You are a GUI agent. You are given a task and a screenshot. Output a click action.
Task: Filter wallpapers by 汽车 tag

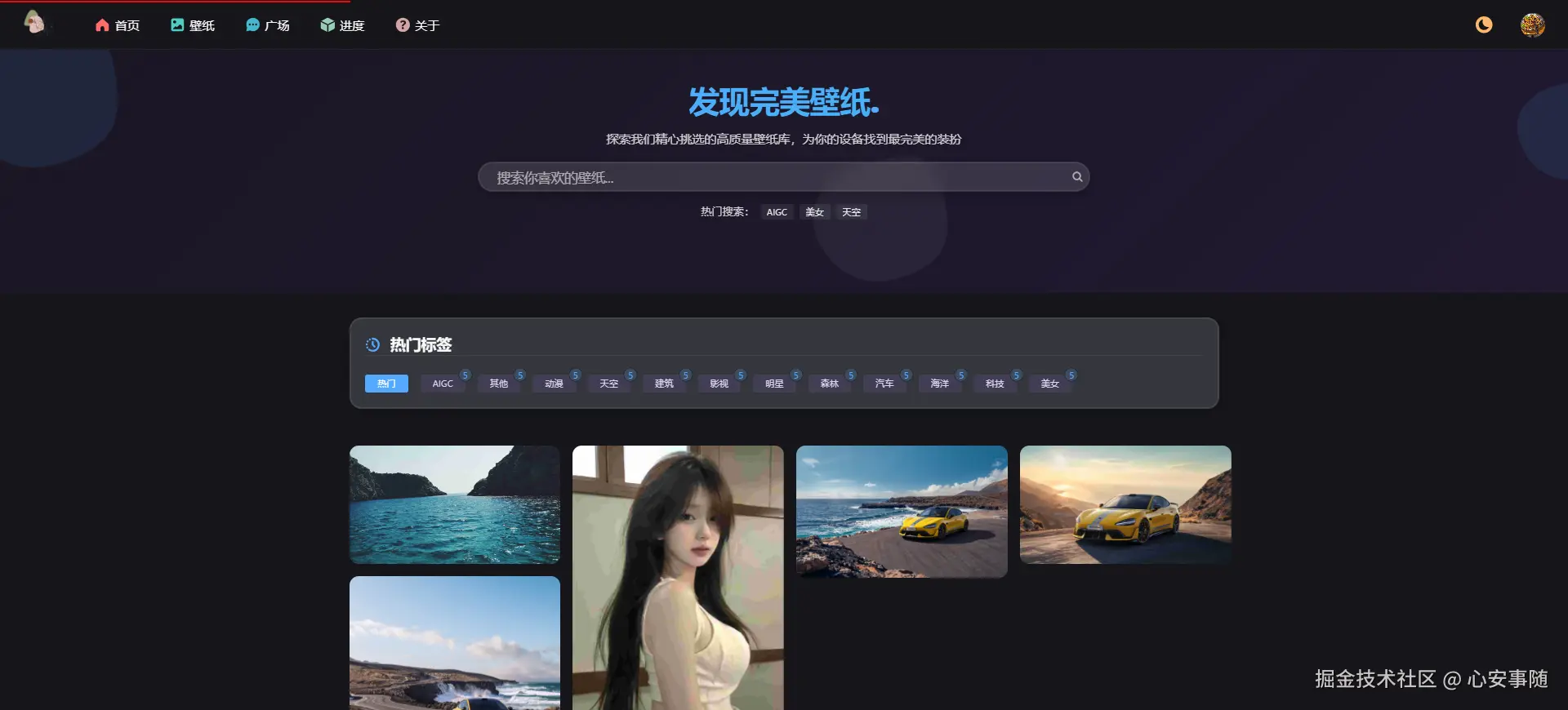click(884, 384)
